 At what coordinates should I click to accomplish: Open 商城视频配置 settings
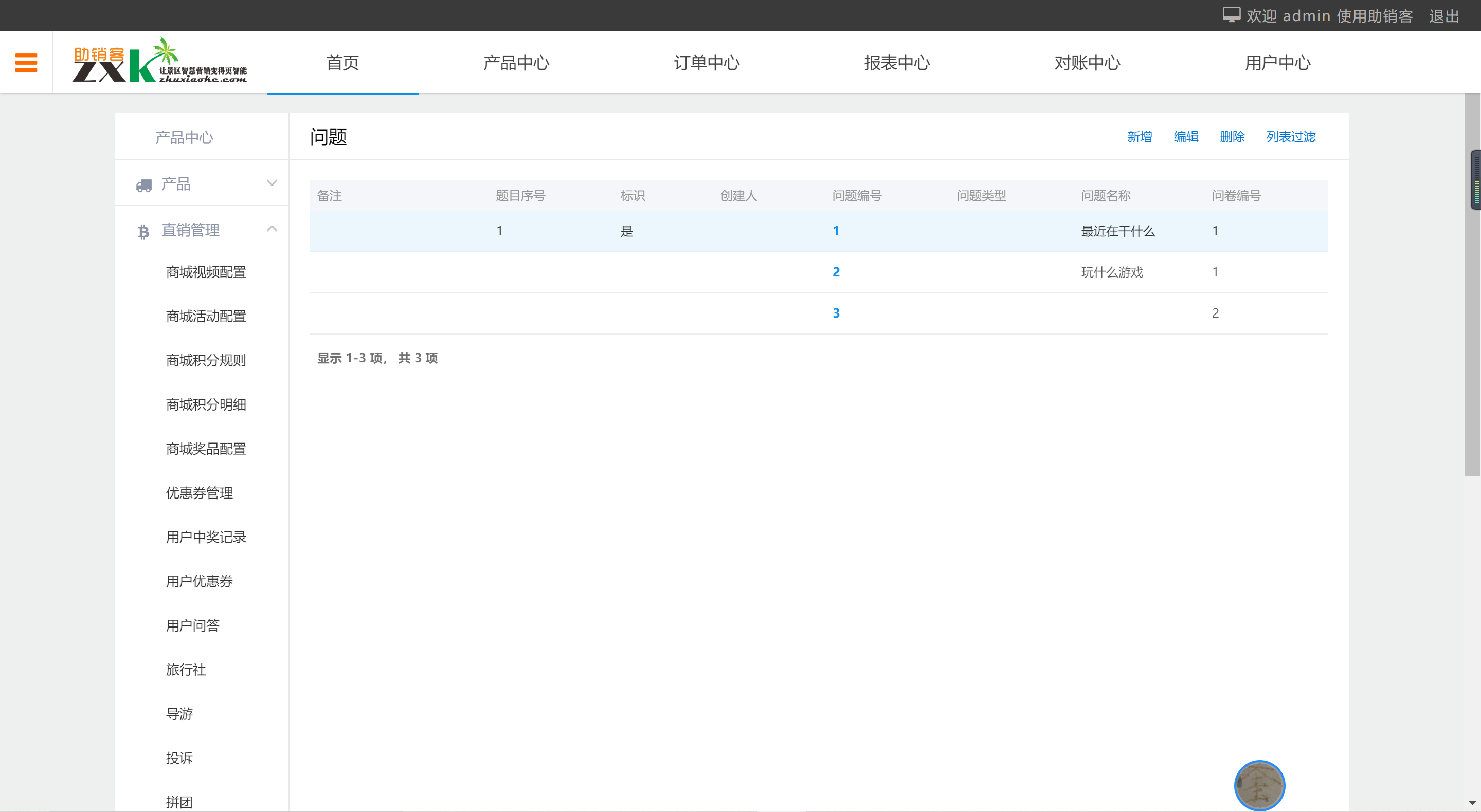tap(206, 272)
